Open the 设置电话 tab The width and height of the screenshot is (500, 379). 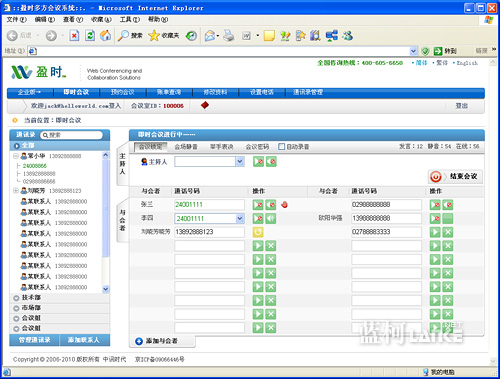(x=262, y=92)
